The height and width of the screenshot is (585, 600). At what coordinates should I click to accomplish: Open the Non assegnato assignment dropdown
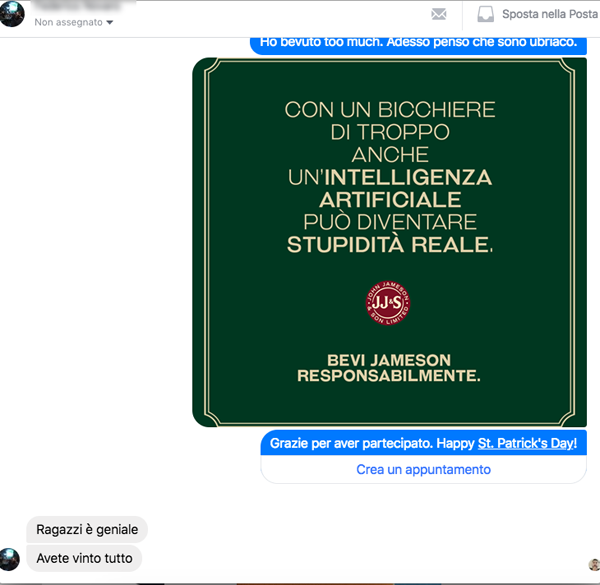click(73, 23)
